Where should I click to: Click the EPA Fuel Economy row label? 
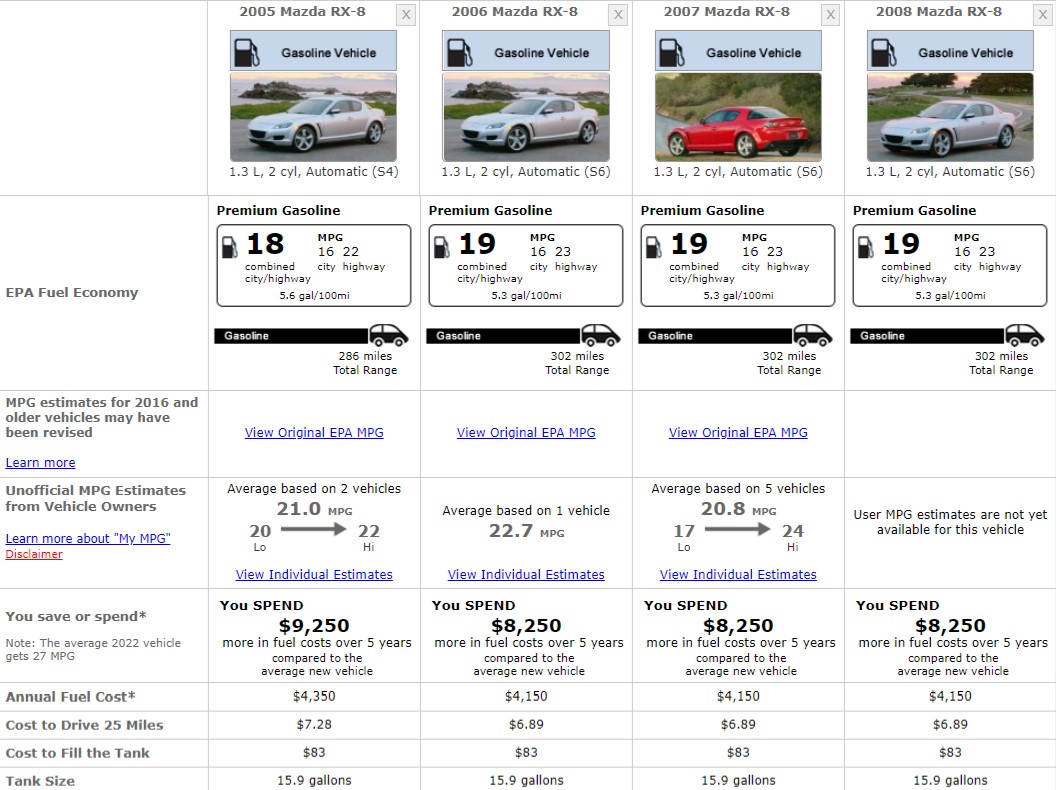[x=72, y=293]
